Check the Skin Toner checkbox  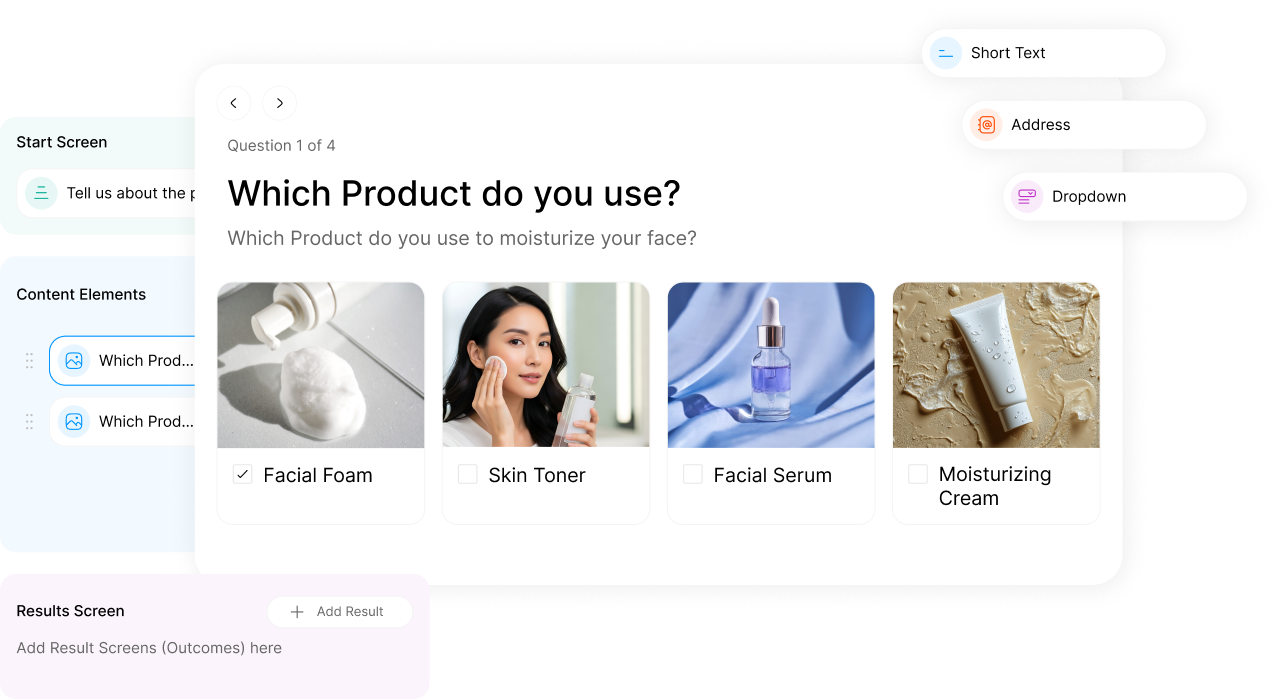pos(468,474)
